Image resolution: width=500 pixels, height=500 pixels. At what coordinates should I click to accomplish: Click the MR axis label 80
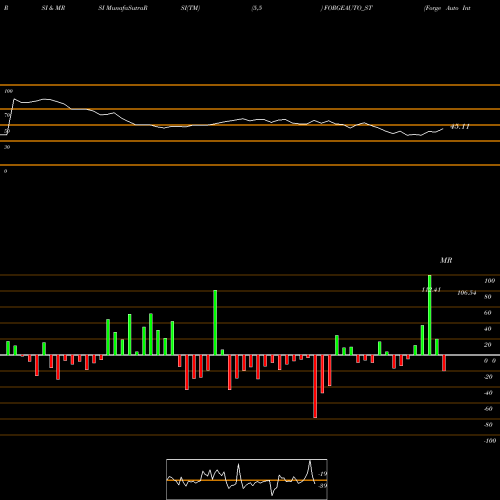click(488, 297)
